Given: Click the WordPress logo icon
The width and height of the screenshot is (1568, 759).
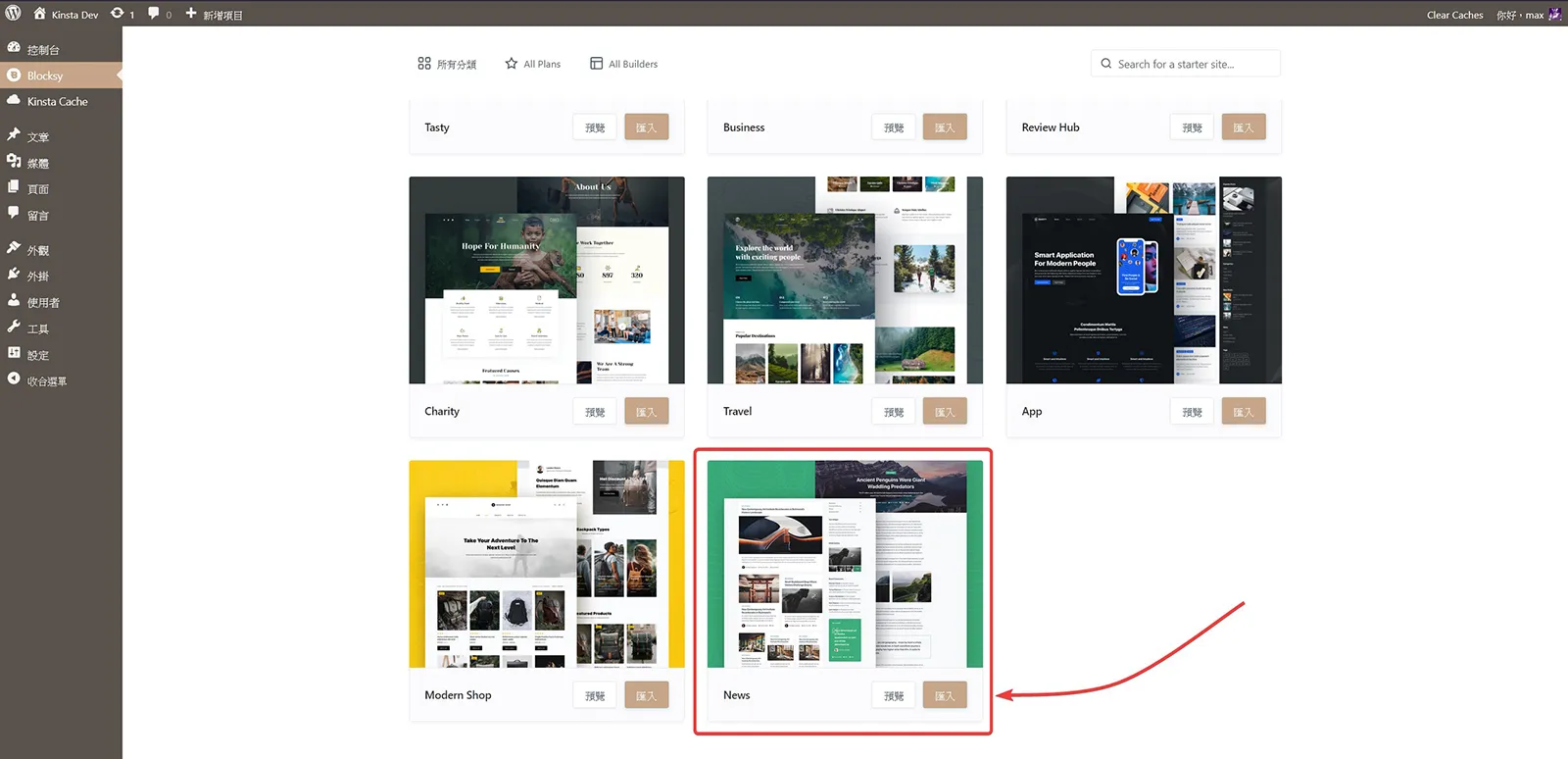Looking at the screenshot, I should click(x=13, y=14).
